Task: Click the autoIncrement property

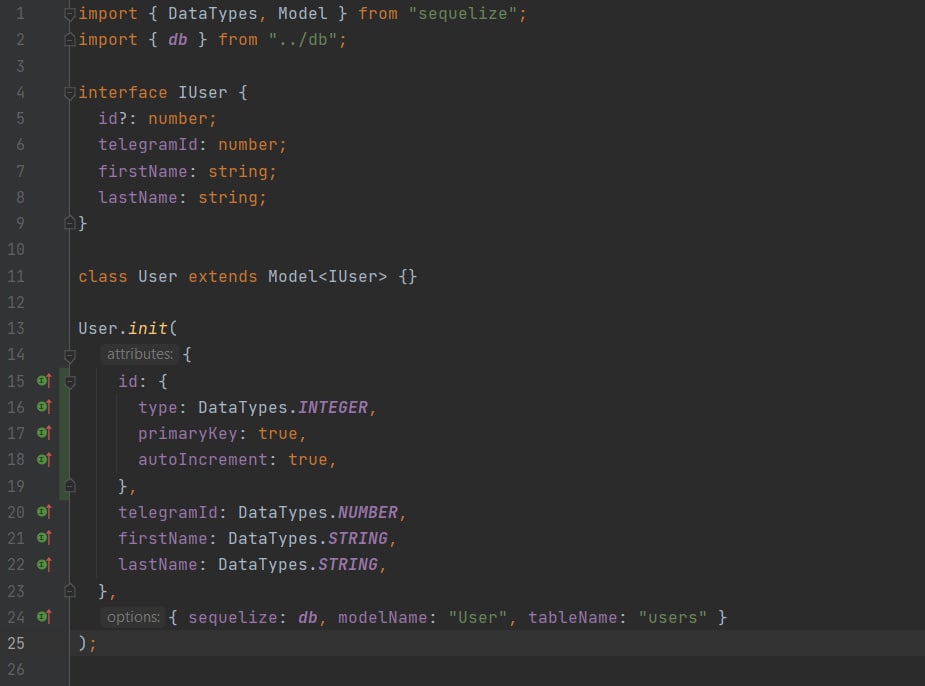Action: click(202, 459)
